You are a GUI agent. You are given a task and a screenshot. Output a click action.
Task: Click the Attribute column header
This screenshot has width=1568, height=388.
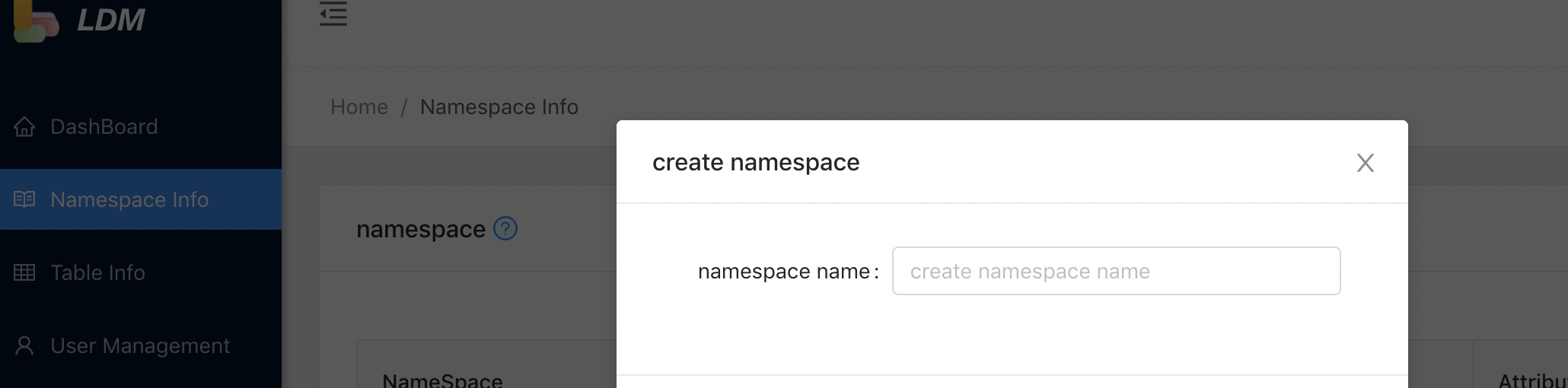click(x=1531, y=380)
